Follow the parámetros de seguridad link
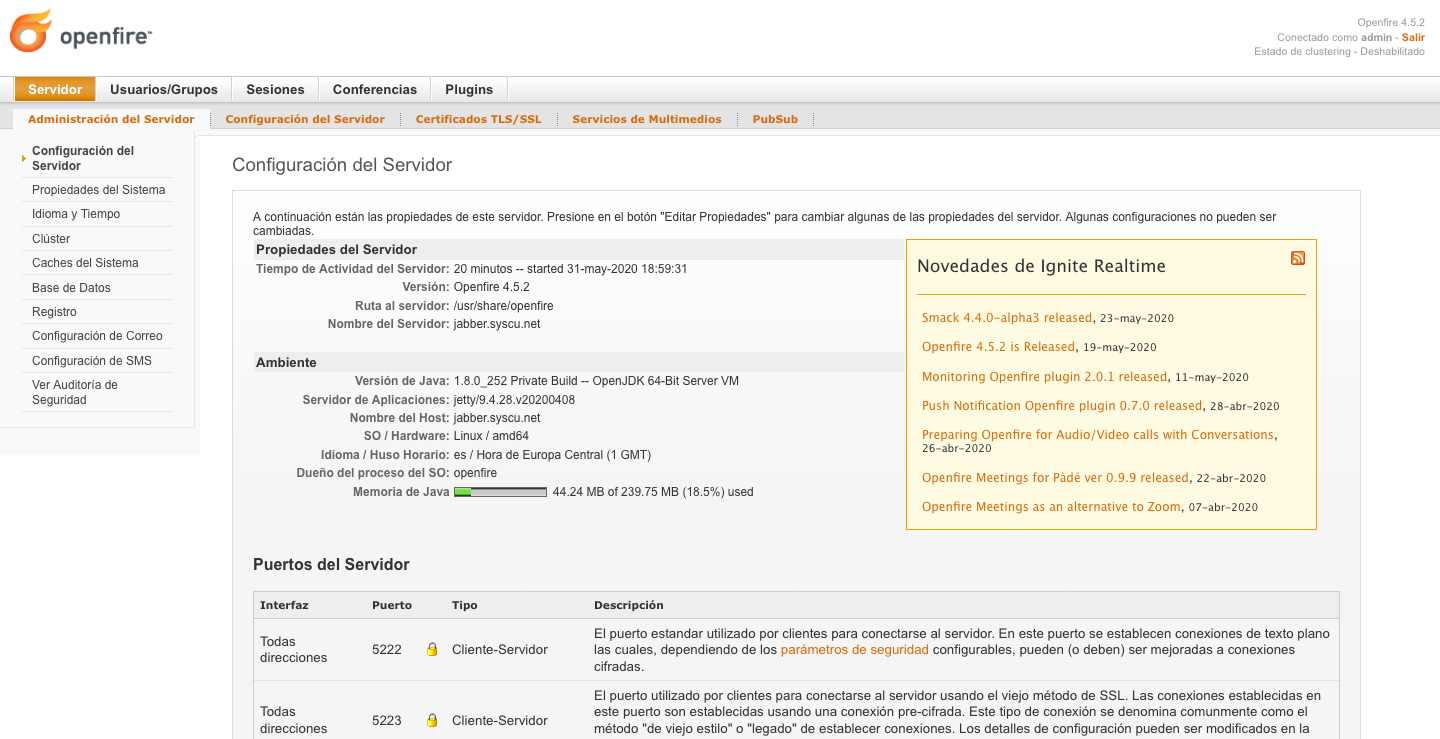The height and width of the screenshot is (739, 1440). tap(854, 650)
